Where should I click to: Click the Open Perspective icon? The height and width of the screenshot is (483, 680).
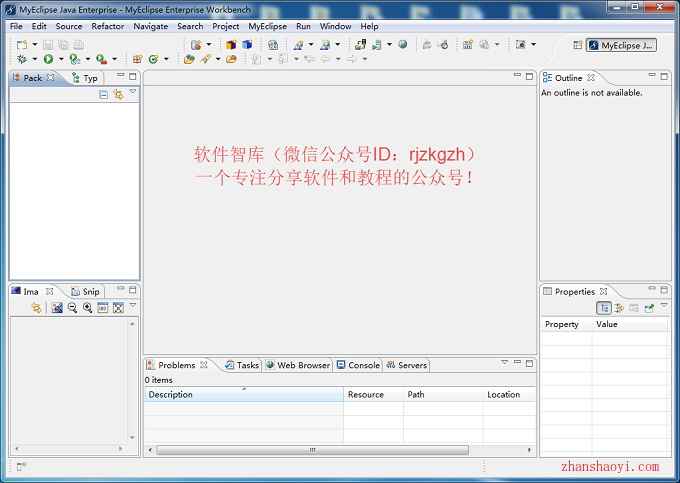pos(577,45)
